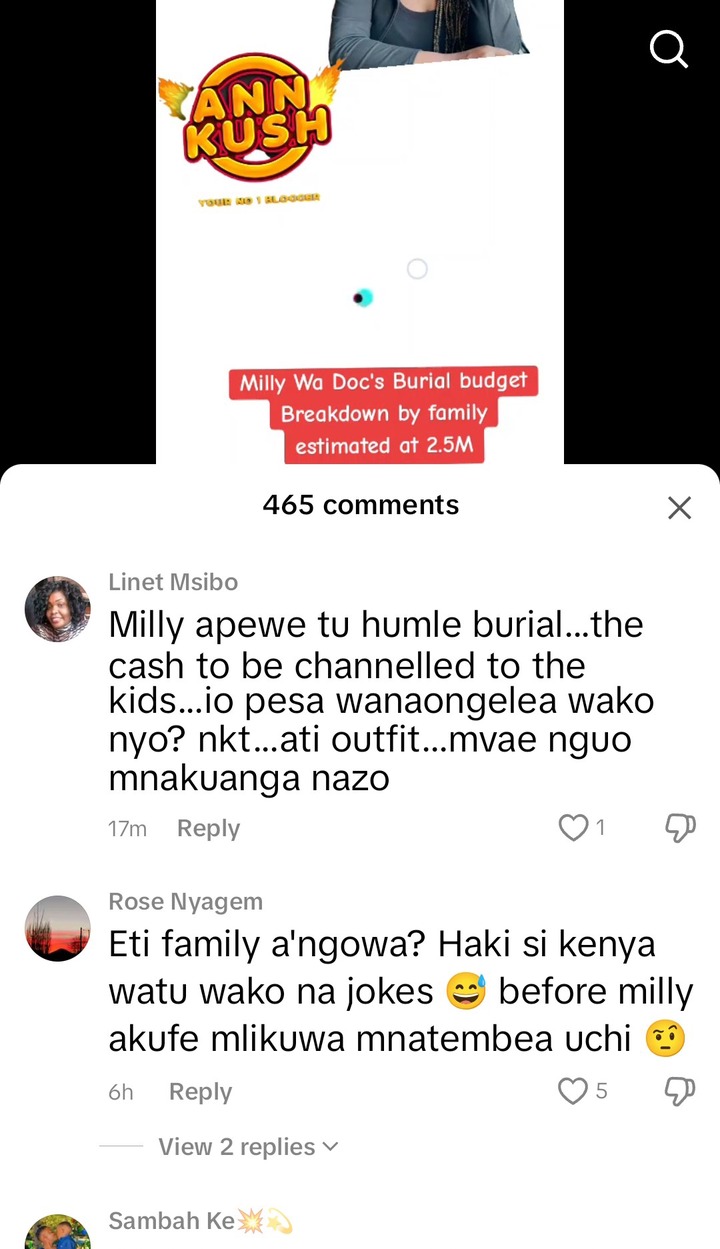Open Sambah Ke's profile picture
The height and width of the screenshot is (1249, 720).
[x=58, y=1232]
